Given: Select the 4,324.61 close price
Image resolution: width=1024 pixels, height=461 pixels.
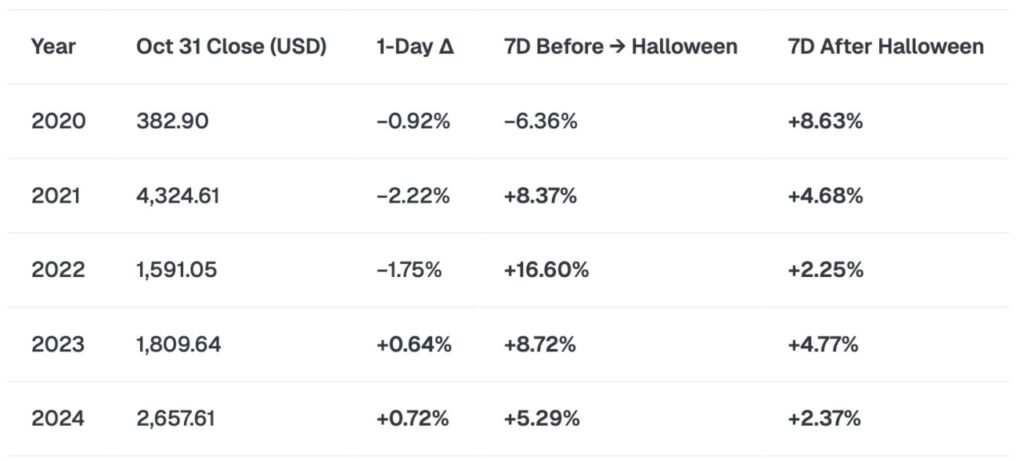Looking at the screenshot, I should click(x=178, y=196).
